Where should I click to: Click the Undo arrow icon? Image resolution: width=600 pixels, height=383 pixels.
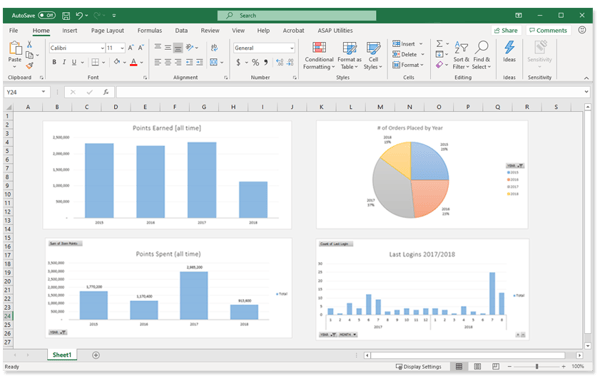tap(79, 15)
